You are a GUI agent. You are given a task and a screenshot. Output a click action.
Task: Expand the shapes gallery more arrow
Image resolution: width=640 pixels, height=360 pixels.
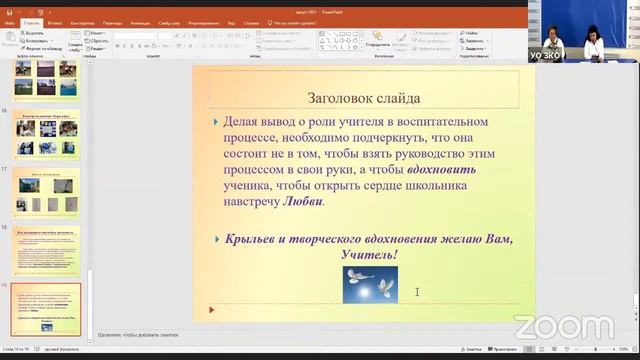click(x=362, y=48)
